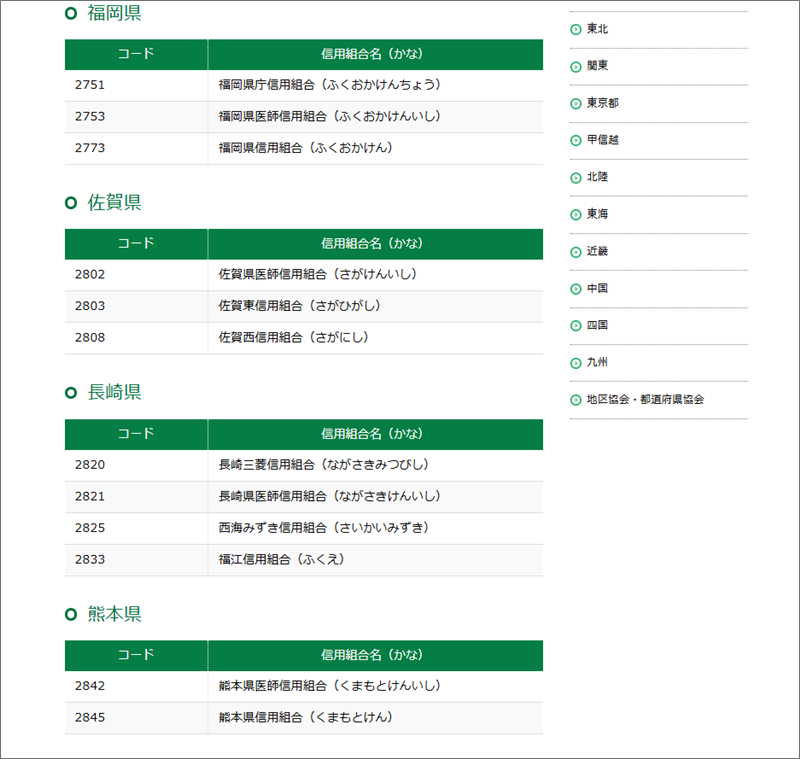Select 長崎県医師信用組合(ながさきけんいし) cell
Viewport: 800px width, 759px height.
[376, 497]
